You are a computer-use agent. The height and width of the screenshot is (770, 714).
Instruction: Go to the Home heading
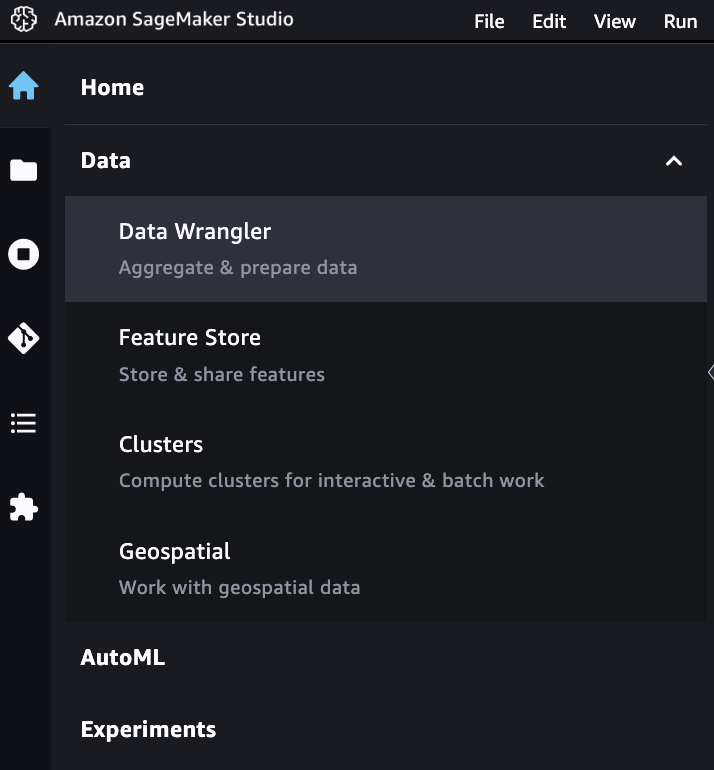[112, 87]
